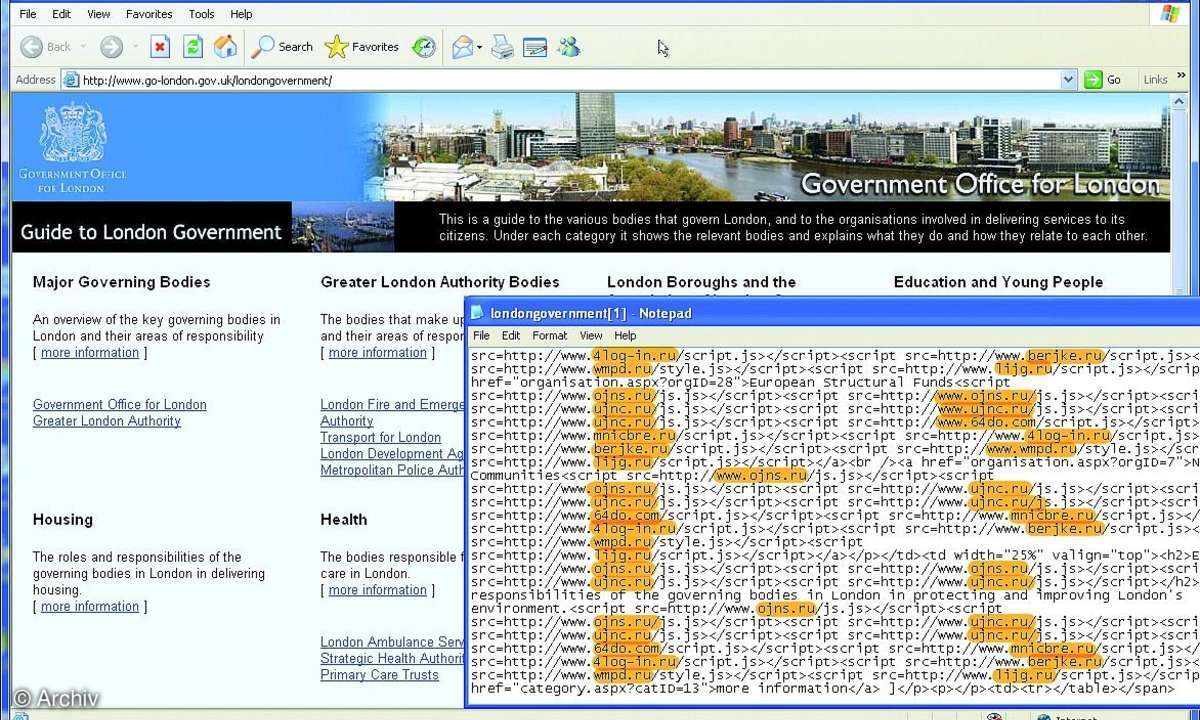Viewport: 1200px width, 720px height.
Task: Click the address bar URL field
Action: click(x=568, y=80)
